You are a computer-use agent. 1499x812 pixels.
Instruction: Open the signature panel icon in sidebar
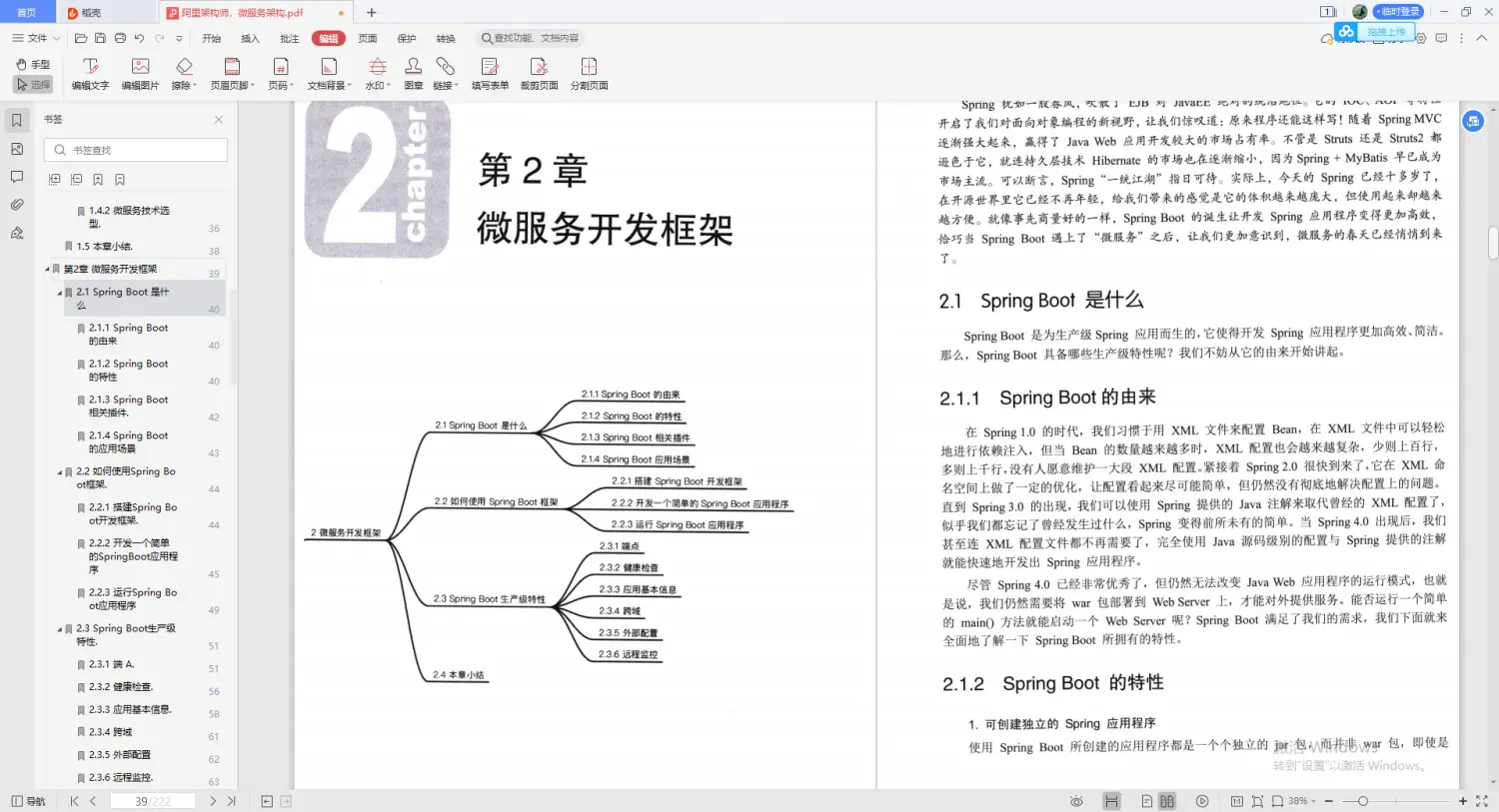click(x=17, y=233)
